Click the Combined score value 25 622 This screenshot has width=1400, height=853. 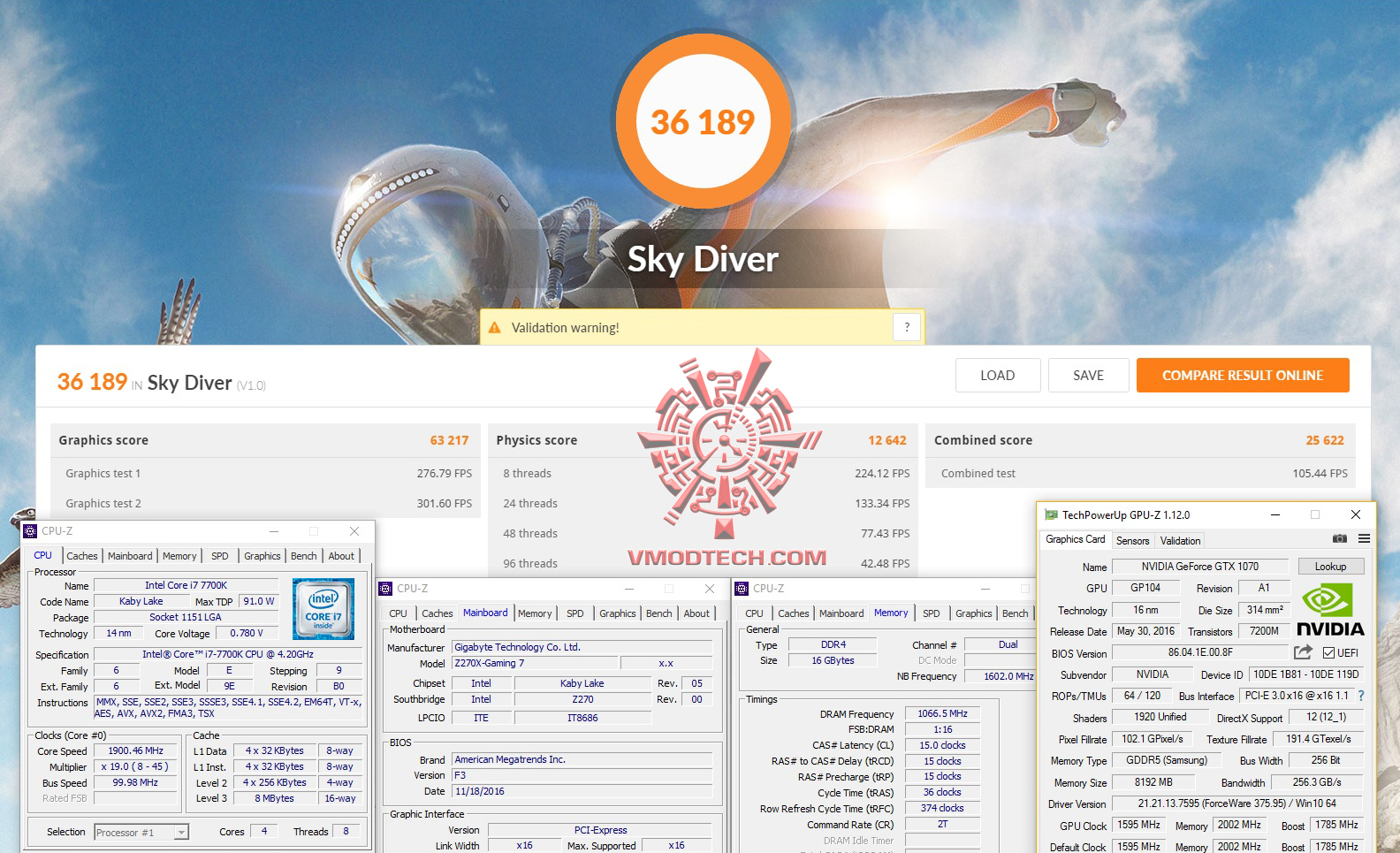(1325, 440)
